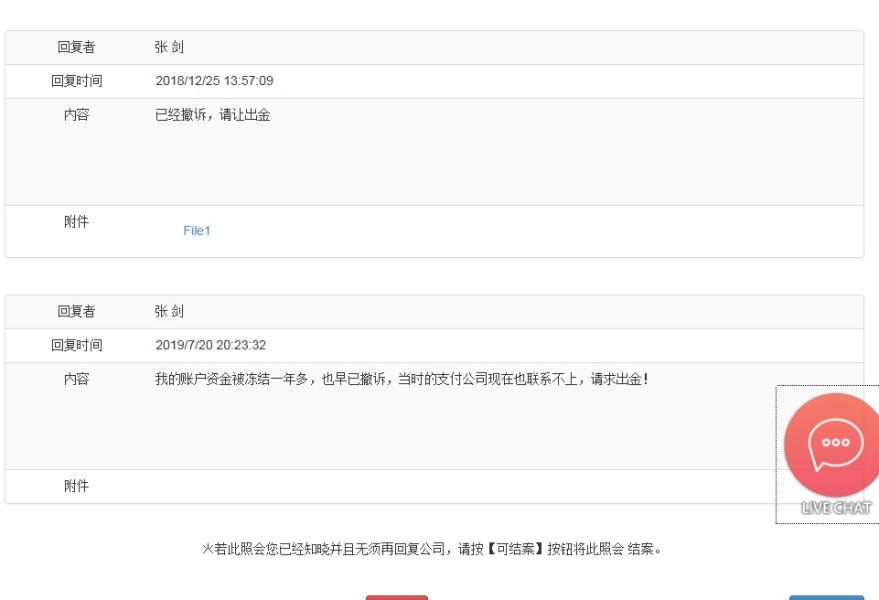Open the LIVE CHAT bubble icon
Image resolution: width=879 pixels, height=600 pixels.
830,443
